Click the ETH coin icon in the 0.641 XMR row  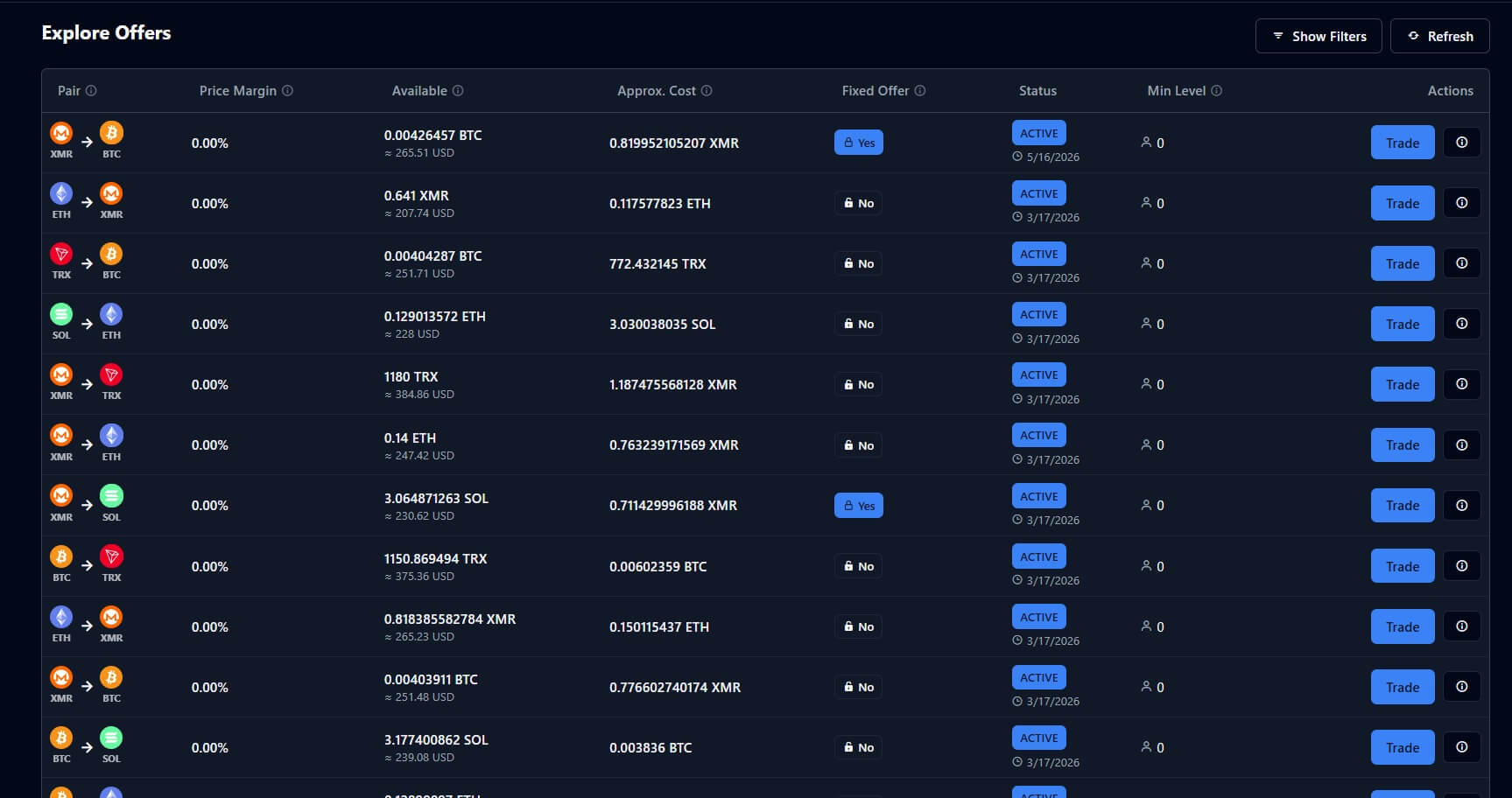61,193
